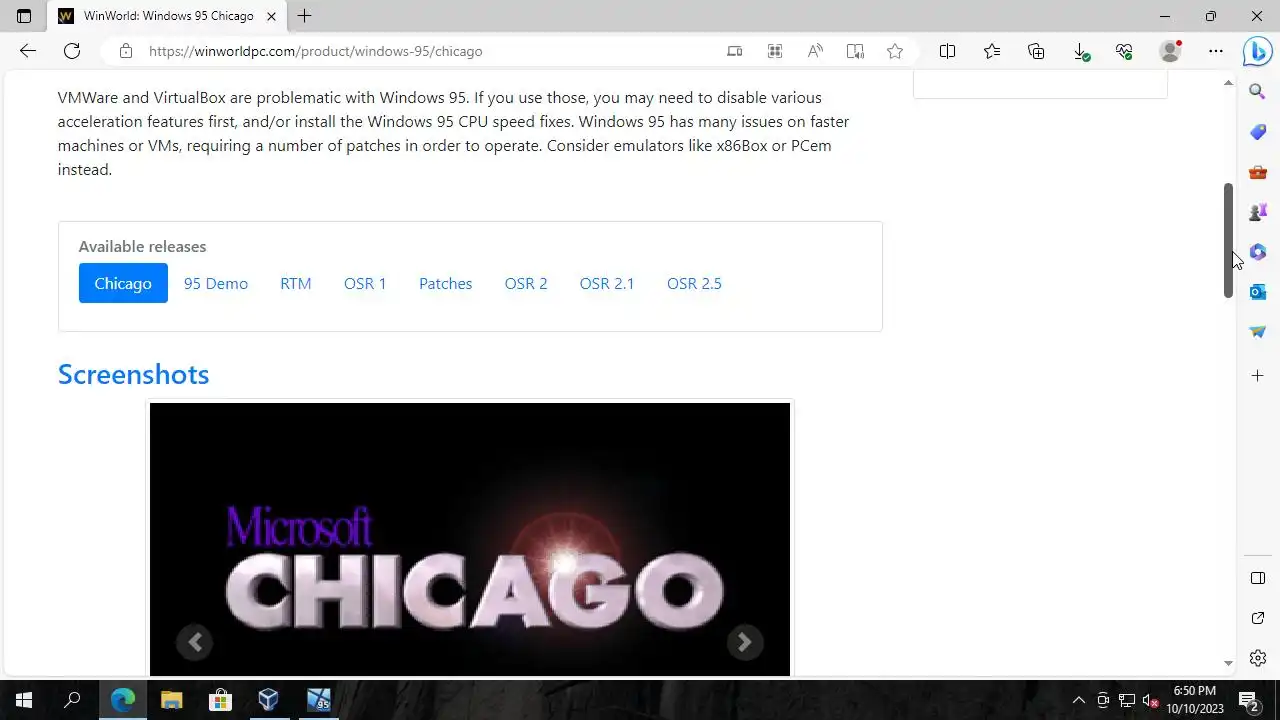Select the 95 Demo release
Viewport: 1280px width, 720px height.
pos(216,283)
